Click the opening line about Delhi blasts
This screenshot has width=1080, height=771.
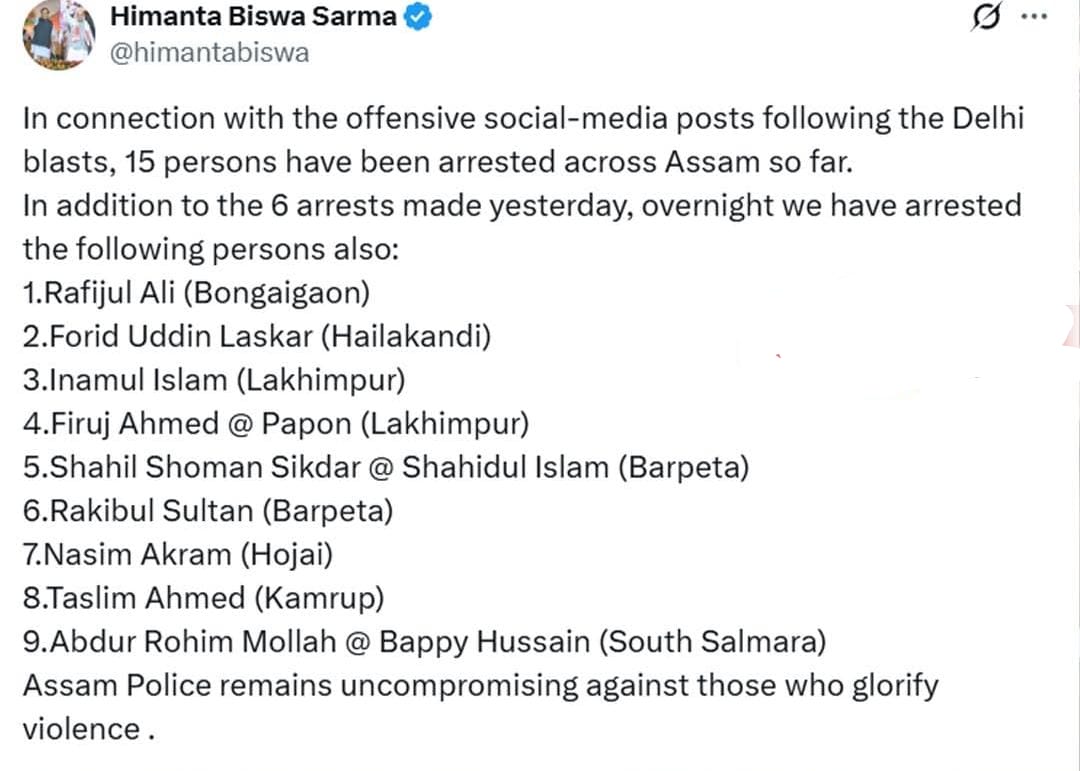(x=522, y=120)
